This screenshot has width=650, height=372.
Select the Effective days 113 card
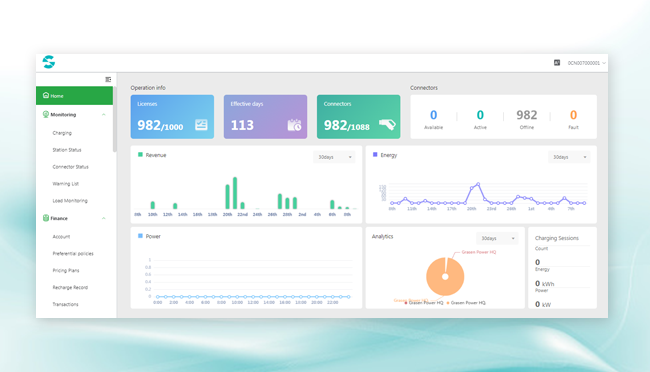click(x=265, y=117)
